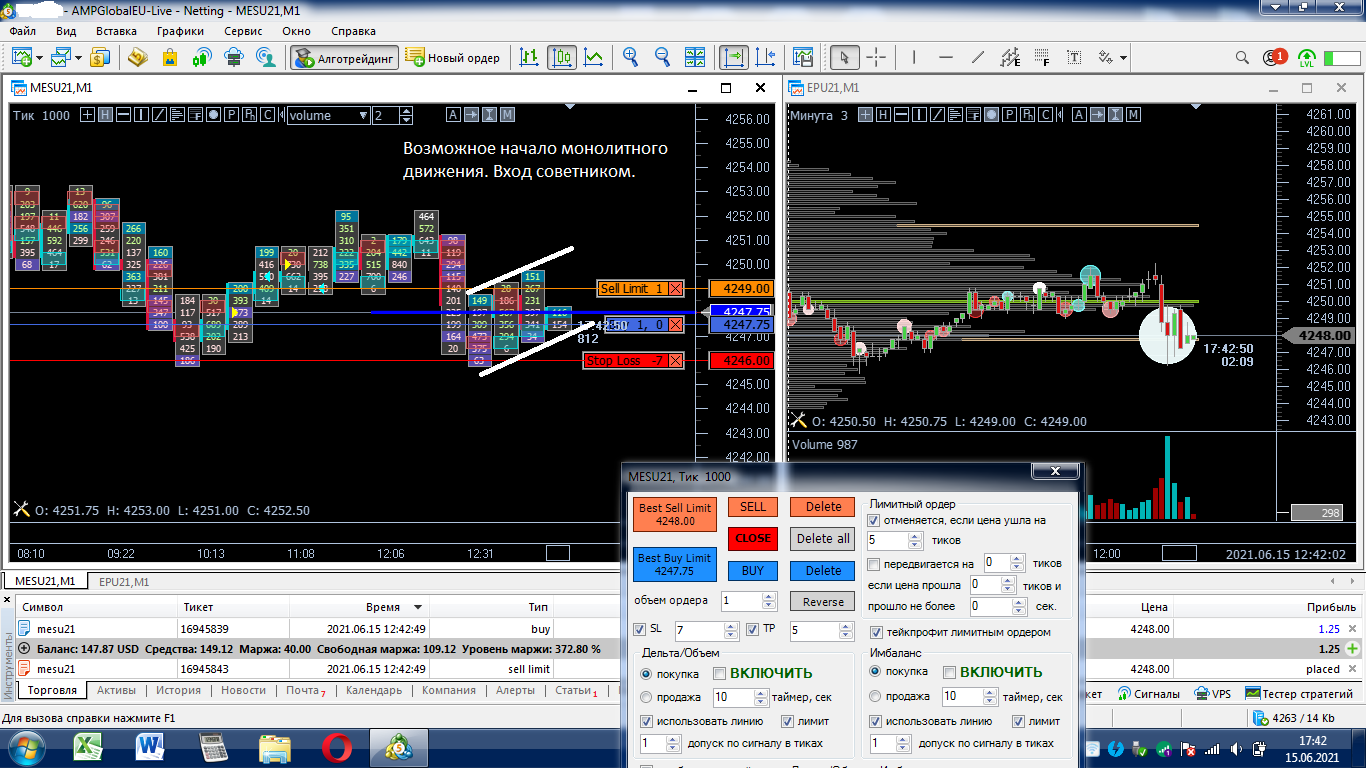Toggle 'лимит' checkbox in Дельта/Объем section
This screenshot has height=768, width=1366.
pos(787,721)
